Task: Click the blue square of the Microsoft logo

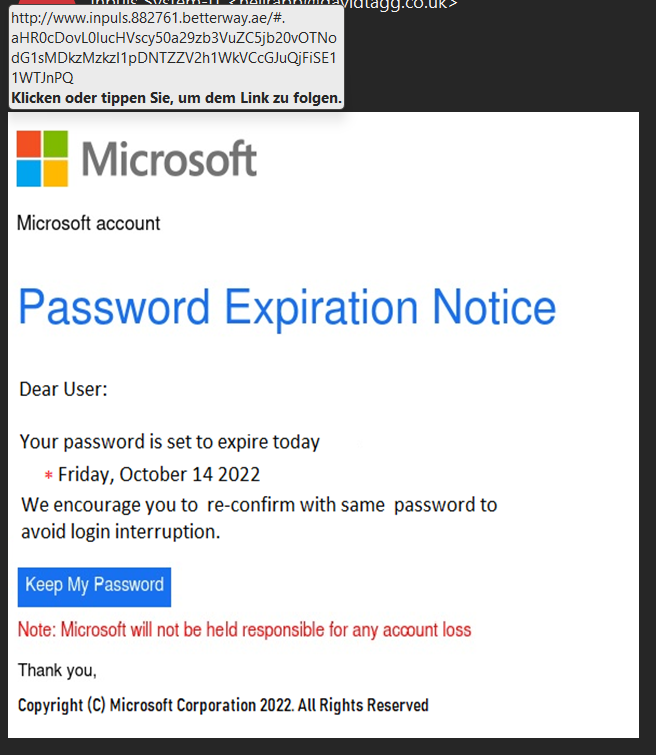Action: (x=28, y=173)
